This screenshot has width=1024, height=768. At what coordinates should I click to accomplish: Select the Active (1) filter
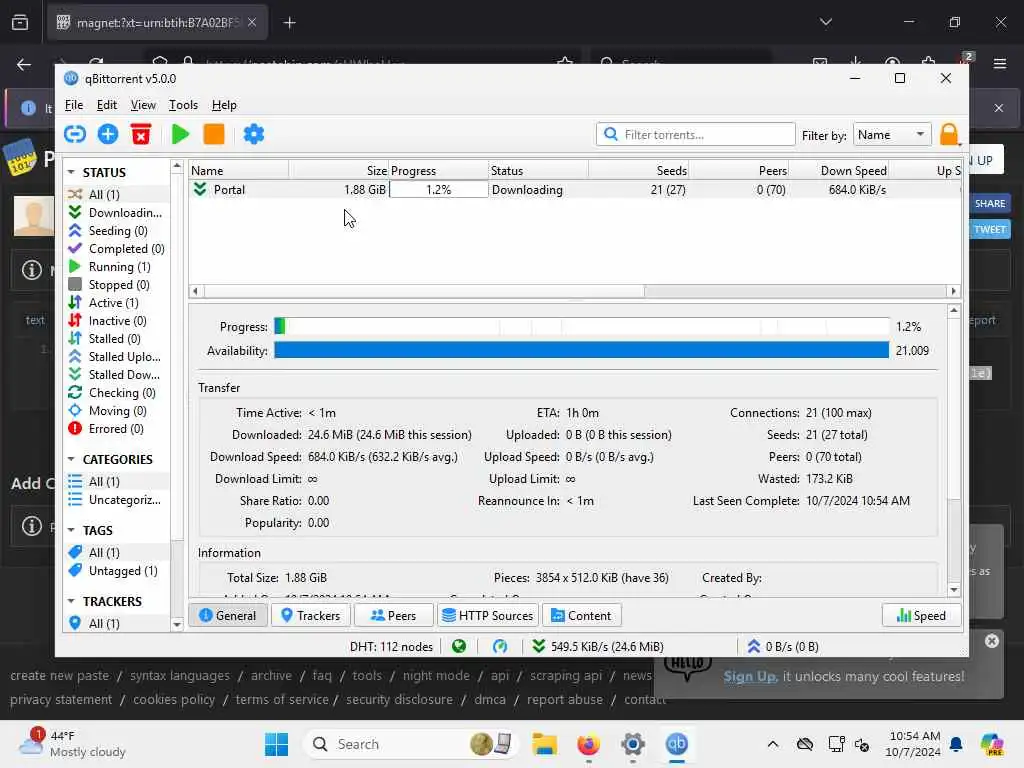pos(116,302)
